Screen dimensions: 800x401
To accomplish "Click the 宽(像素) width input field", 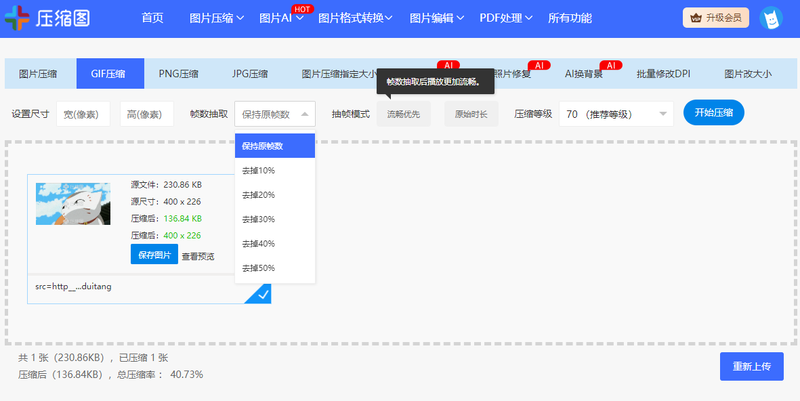I will coord(83,114).
